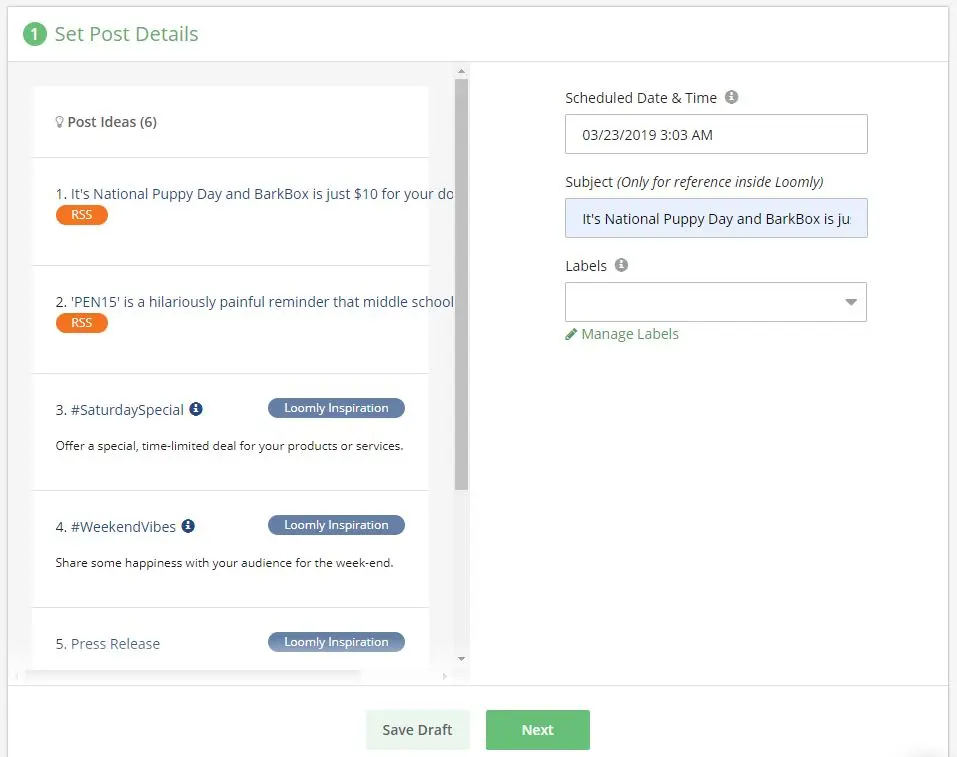Click info icon next to Scheduled Date & Time
Viewport: 957px width, 757px height.
(731, 98)
